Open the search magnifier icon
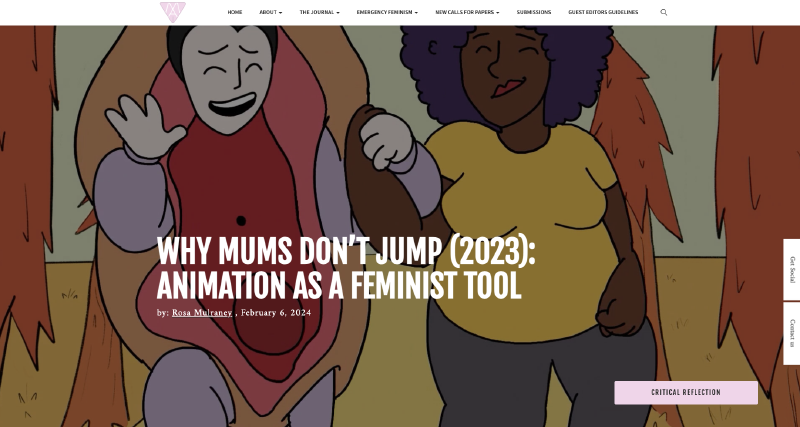Screen dimensions: 800x427 coord(663,12)
